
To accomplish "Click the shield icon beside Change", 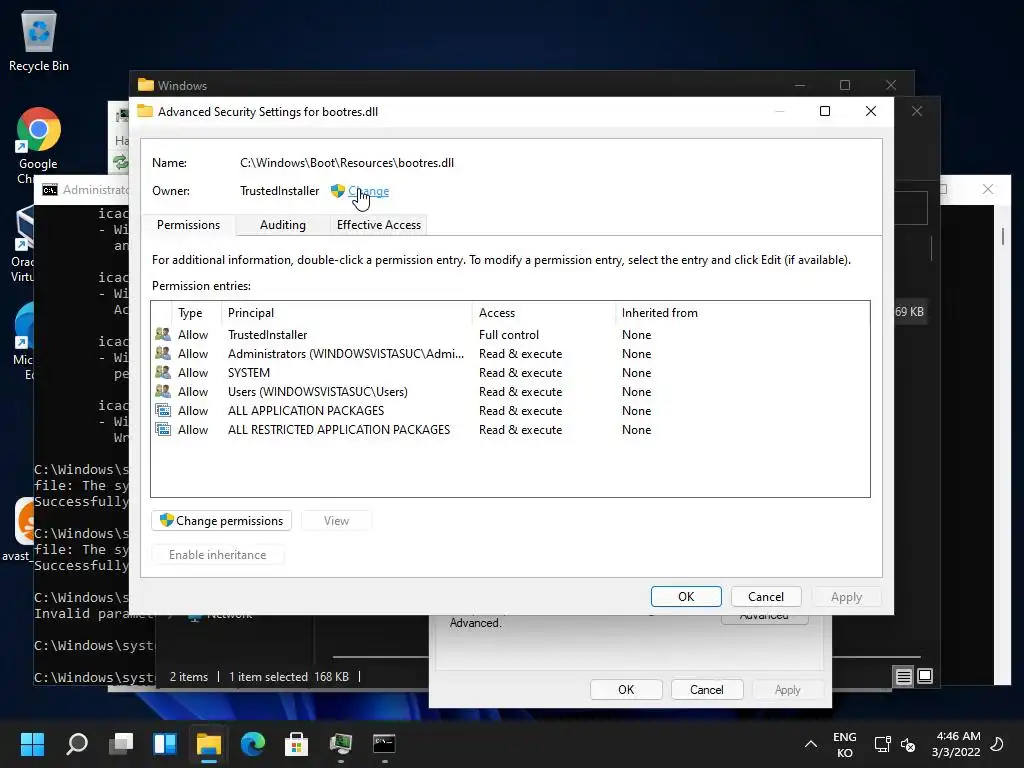I will [x=338, y=191].
